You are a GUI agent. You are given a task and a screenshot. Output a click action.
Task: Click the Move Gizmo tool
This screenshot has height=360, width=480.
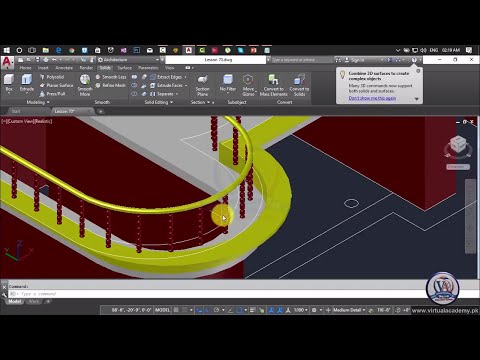pyautogui.click(x=248, y=85)
